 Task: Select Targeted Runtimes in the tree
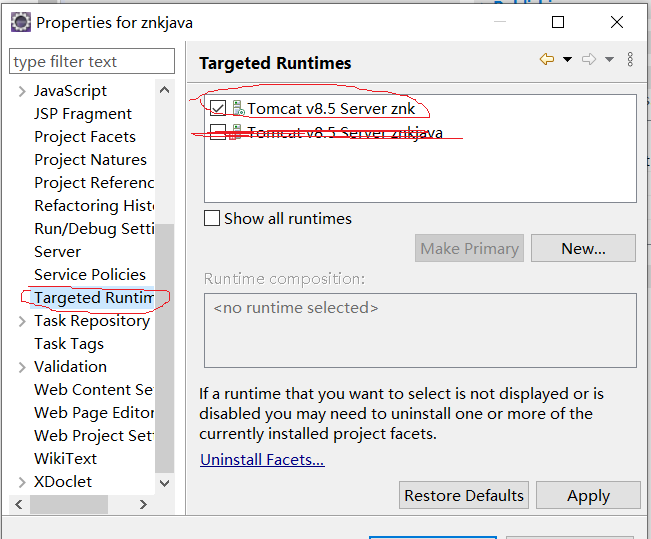[94, 298]
